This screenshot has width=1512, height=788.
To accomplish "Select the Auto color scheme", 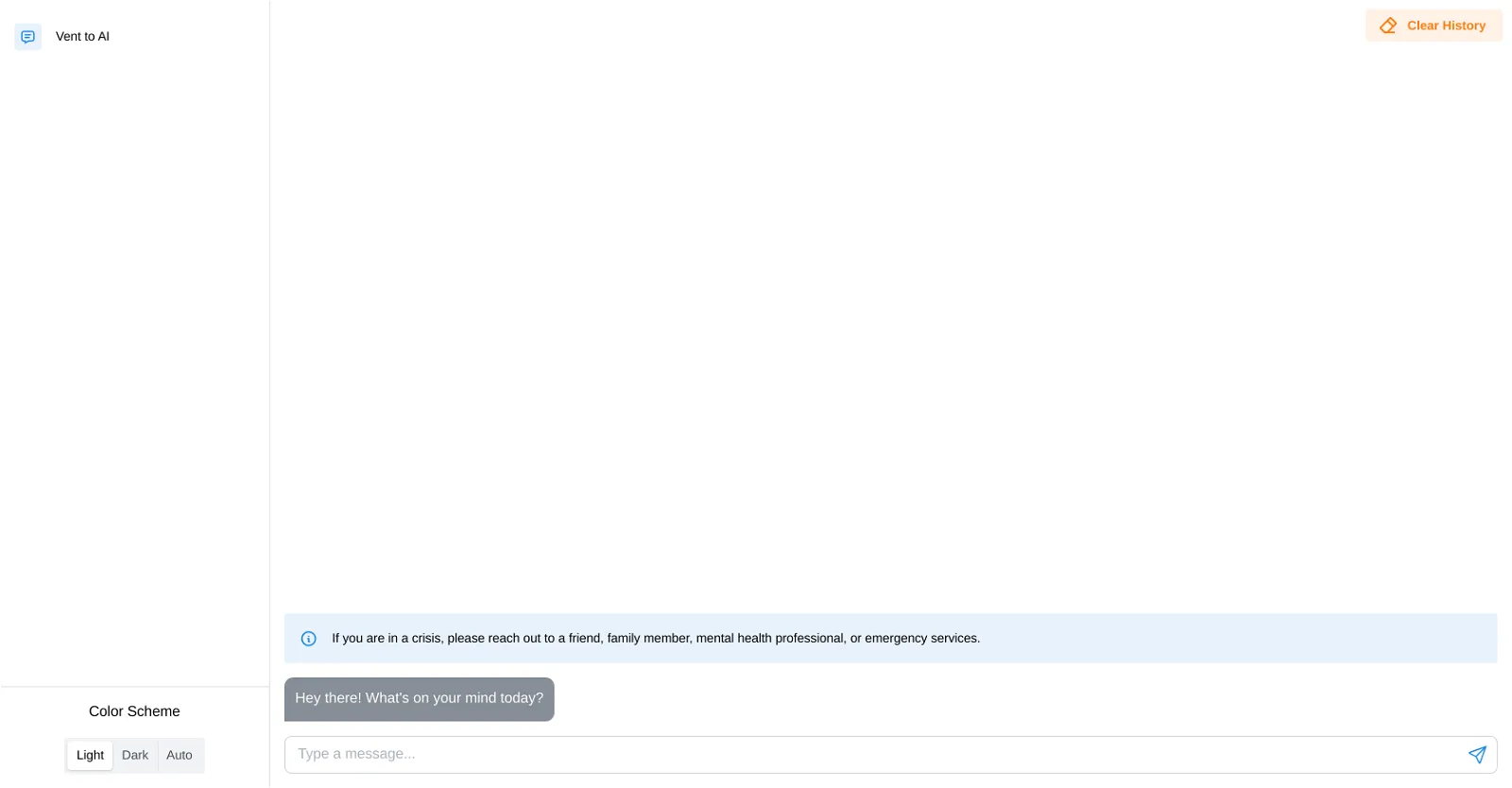I will tap(180, 755).
